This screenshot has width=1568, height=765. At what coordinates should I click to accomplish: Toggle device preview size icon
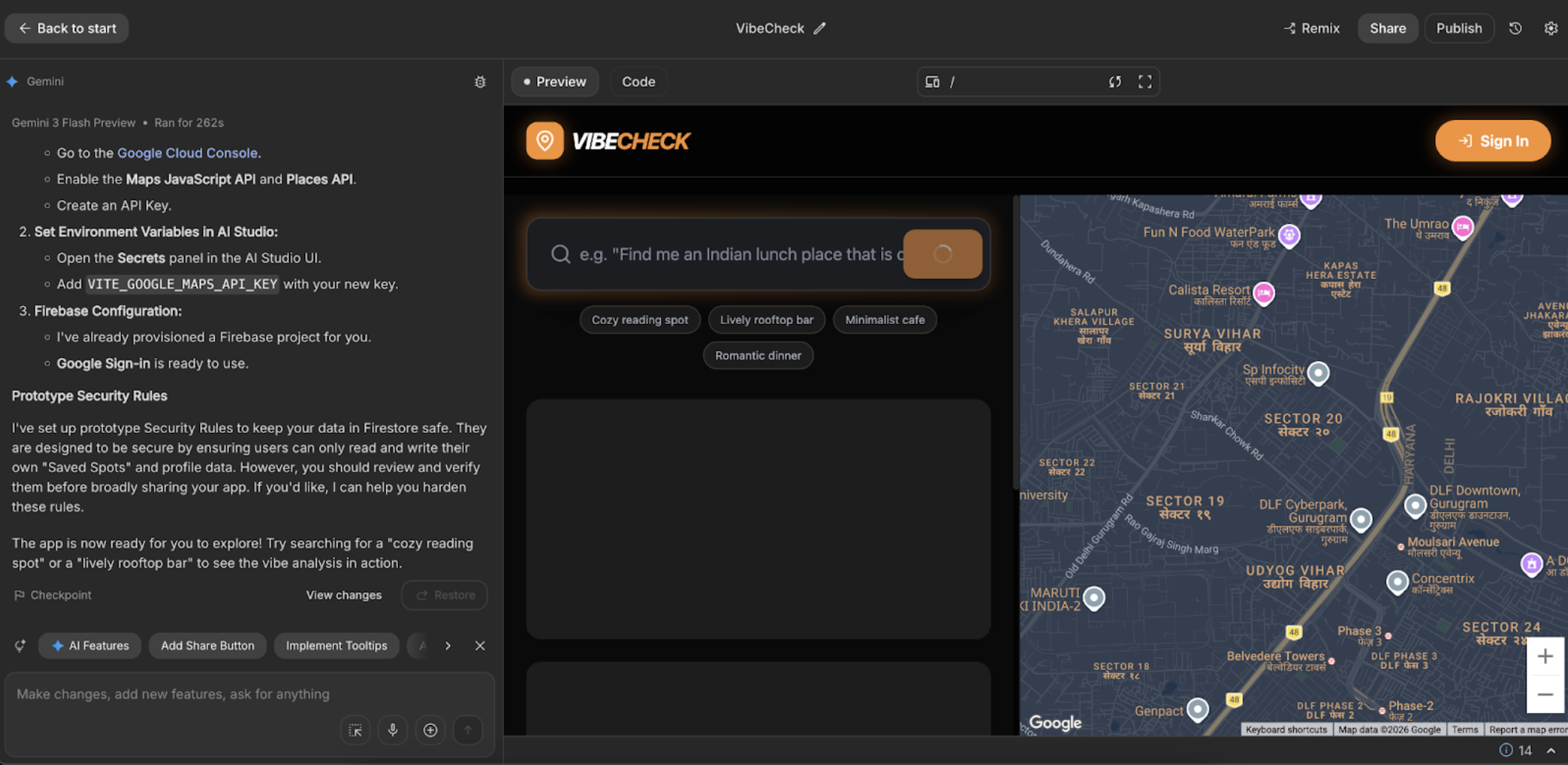click(932, 82)
